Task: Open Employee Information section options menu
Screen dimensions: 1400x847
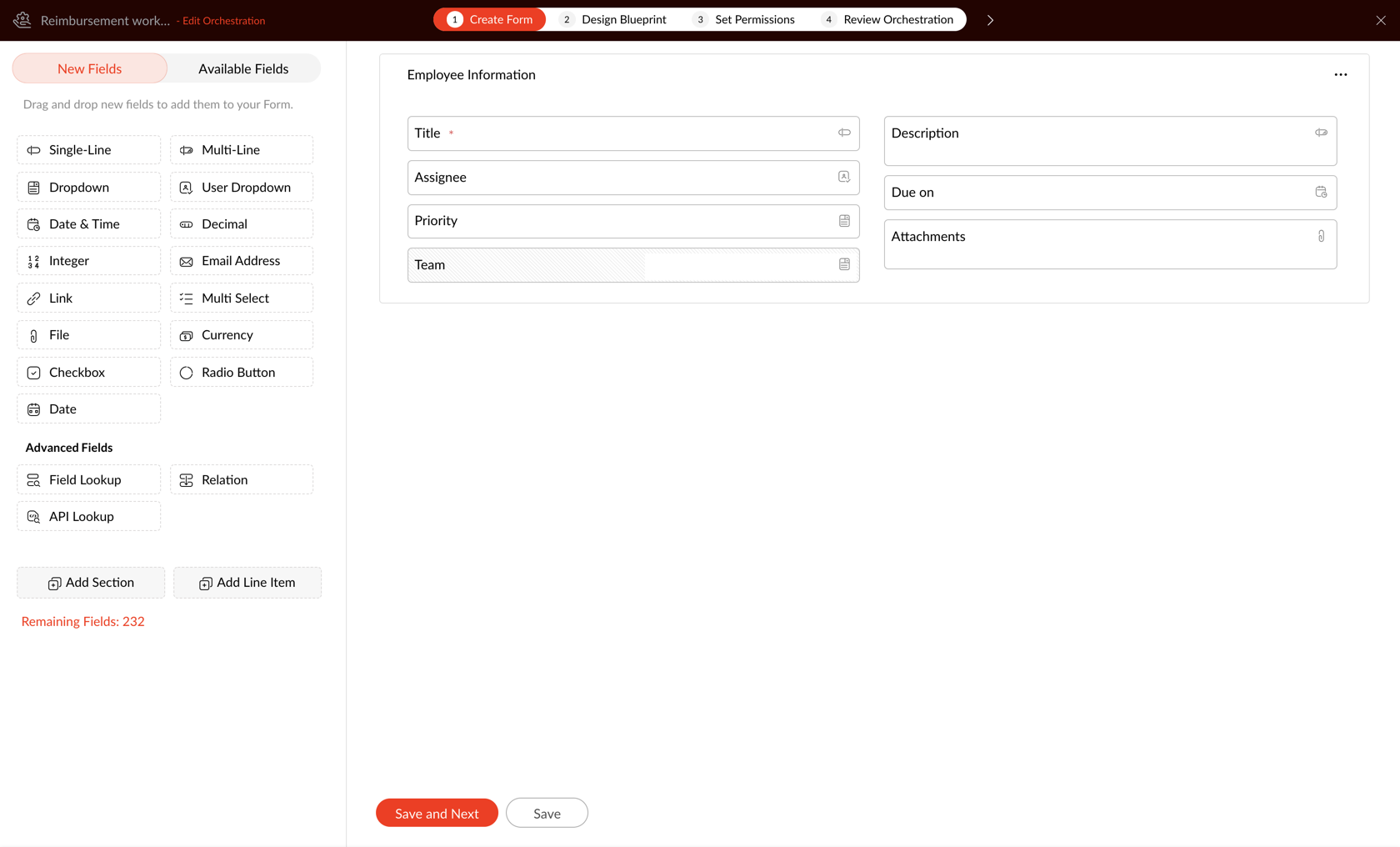Action: (x=1340, y=75)
